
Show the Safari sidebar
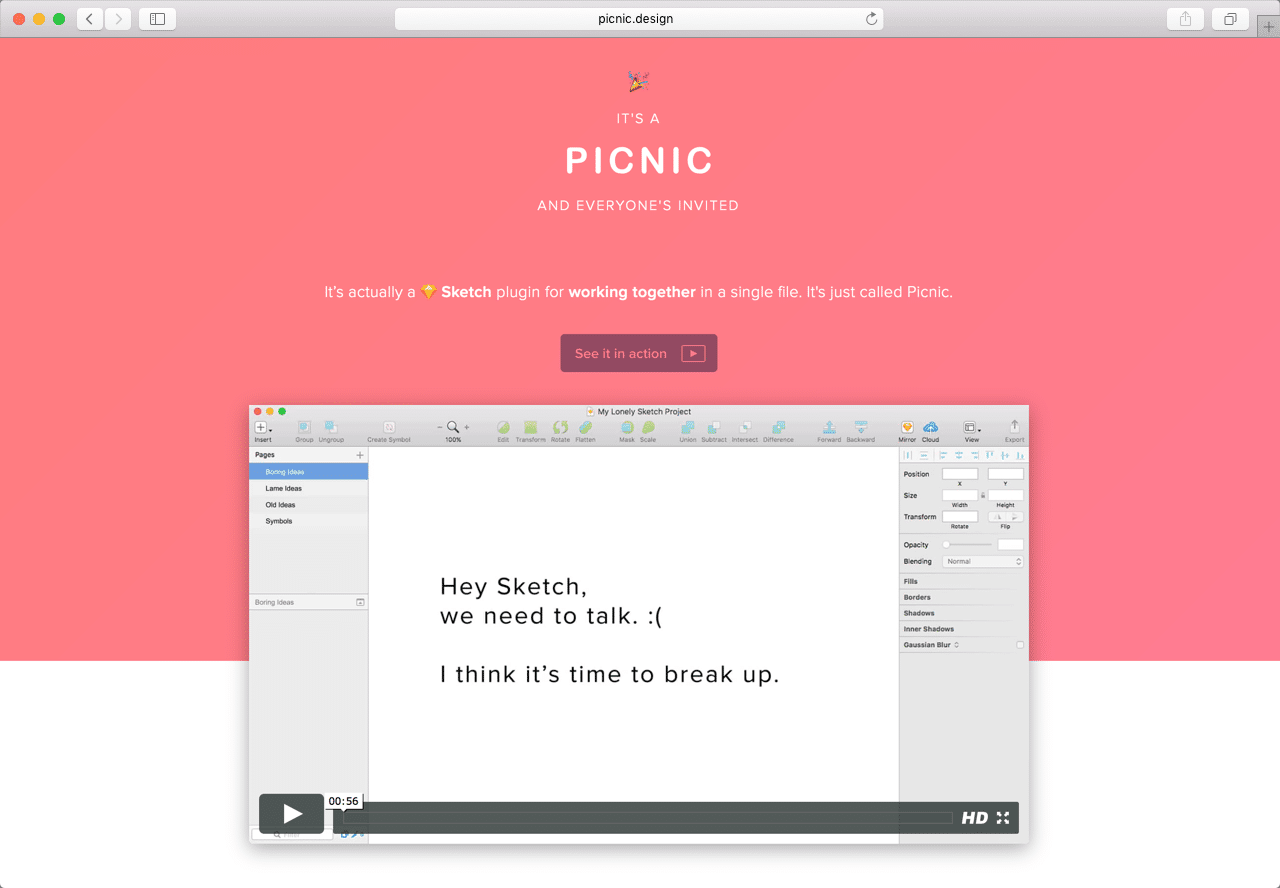157,19
